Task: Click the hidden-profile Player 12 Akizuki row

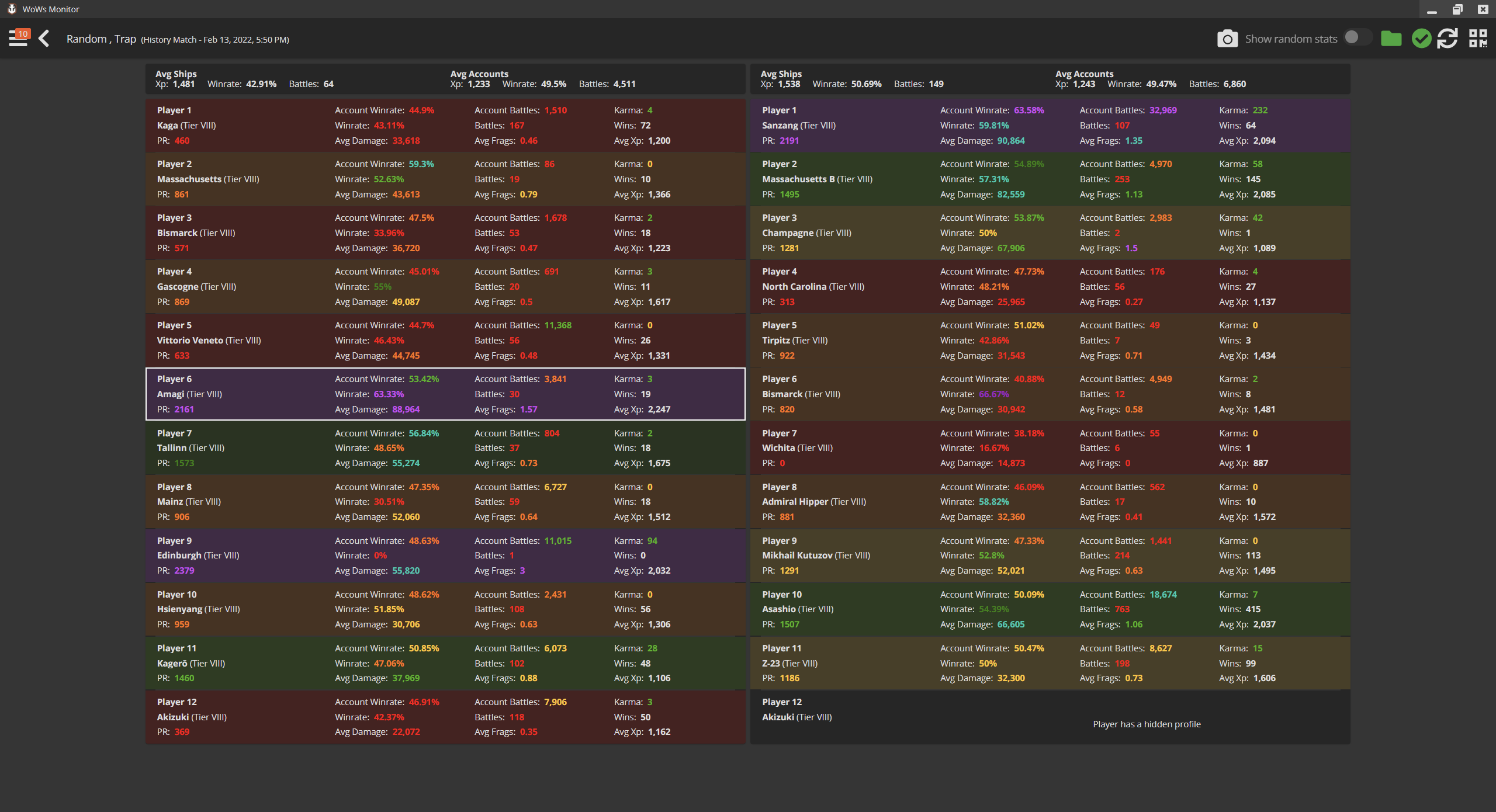Action: pyautogui.click(x=1050, y=717)
